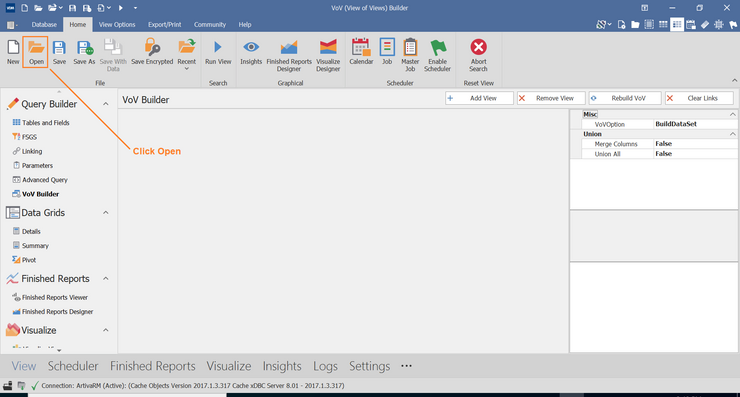The image size is (740, 397).
Task: Collapse the Misc property category
Action: (732, 114)
